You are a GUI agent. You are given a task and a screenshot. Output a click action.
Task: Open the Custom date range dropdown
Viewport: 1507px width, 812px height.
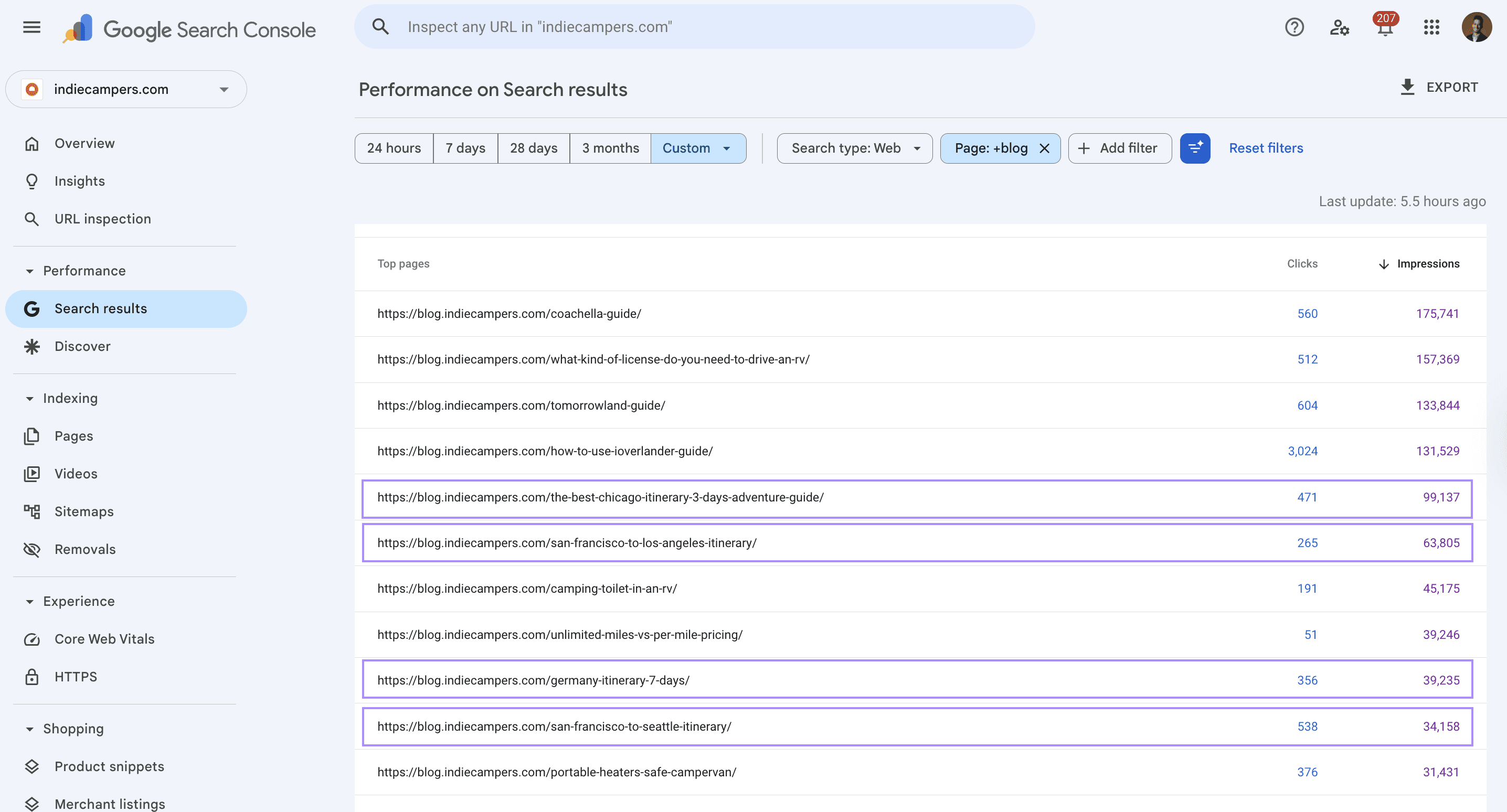(698, 148)
